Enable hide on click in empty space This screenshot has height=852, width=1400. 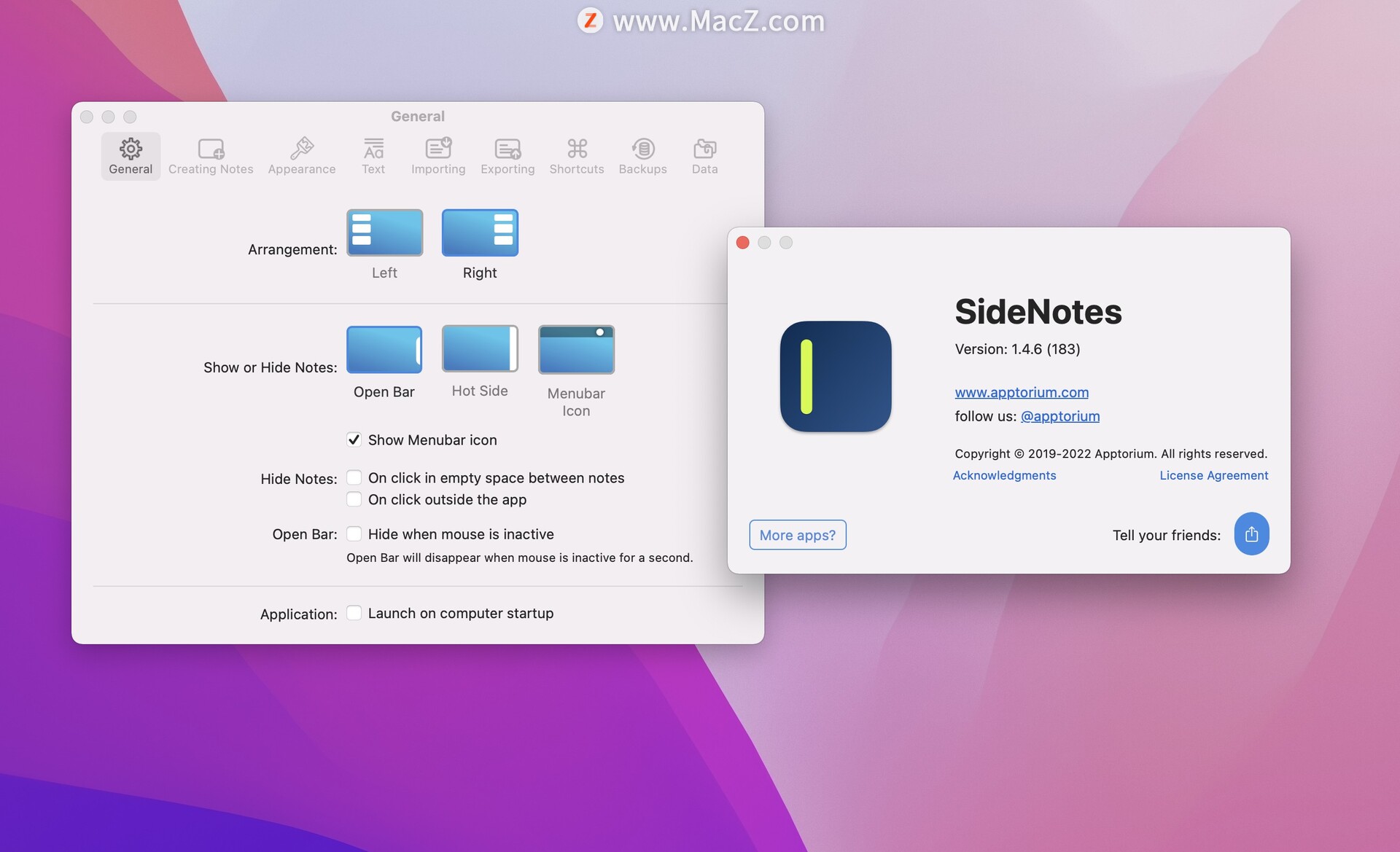pos(354,477)
